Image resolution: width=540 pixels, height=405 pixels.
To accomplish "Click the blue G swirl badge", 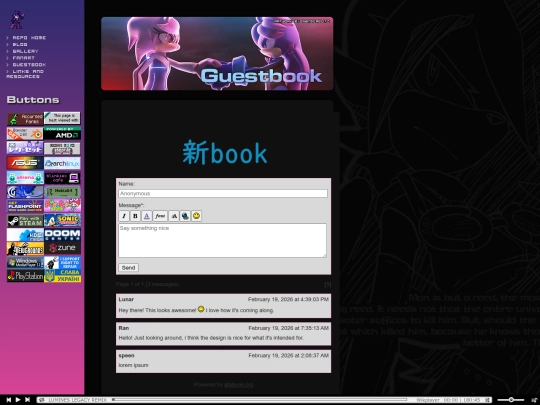I will pos(25,192).
